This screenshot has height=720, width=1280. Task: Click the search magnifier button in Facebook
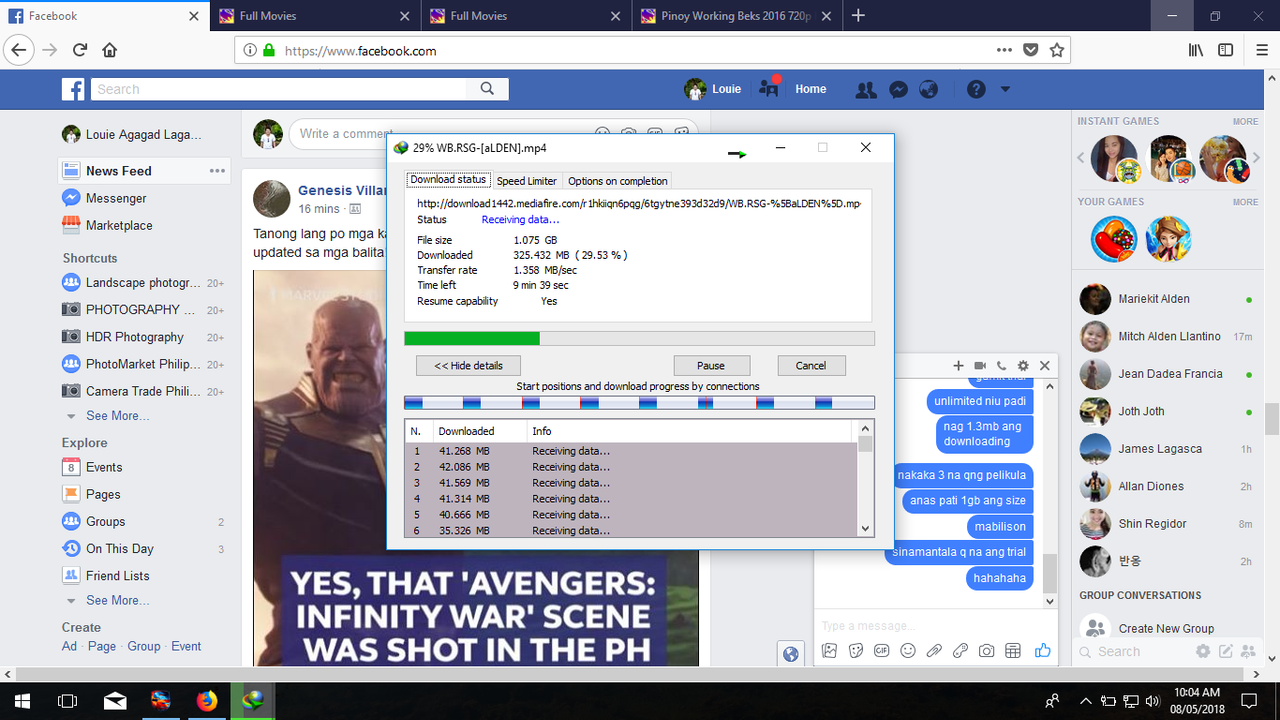coord(487,89)
